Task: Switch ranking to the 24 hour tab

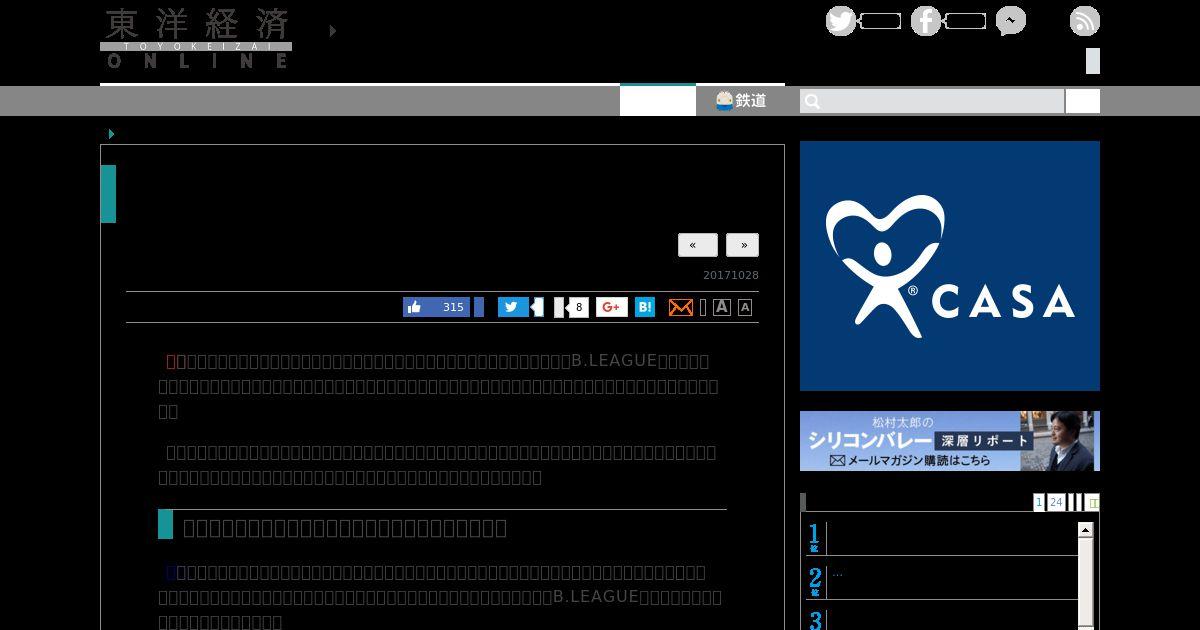Action: click(1056, 502)
